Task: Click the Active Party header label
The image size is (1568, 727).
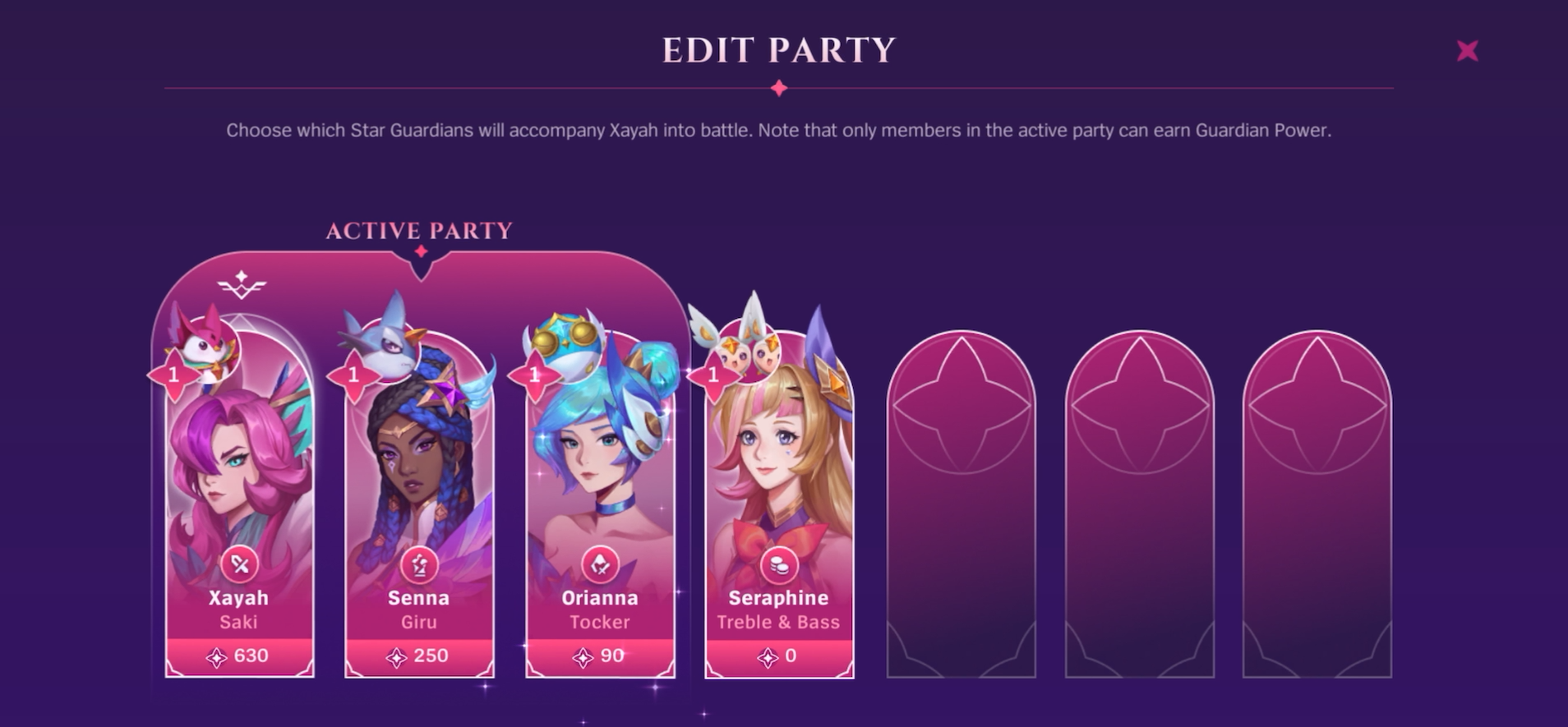Action: coord(419,231)
